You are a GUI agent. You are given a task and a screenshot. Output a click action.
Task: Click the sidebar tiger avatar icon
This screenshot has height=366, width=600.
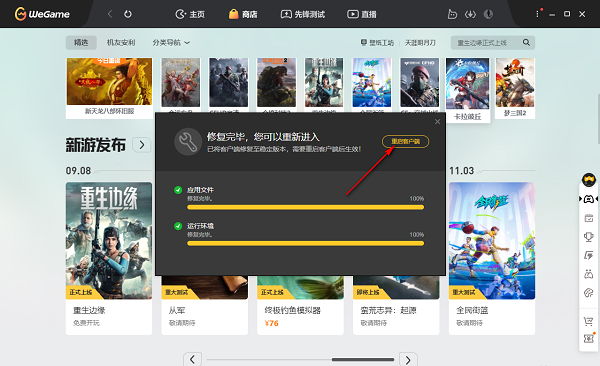pos(589,180)
